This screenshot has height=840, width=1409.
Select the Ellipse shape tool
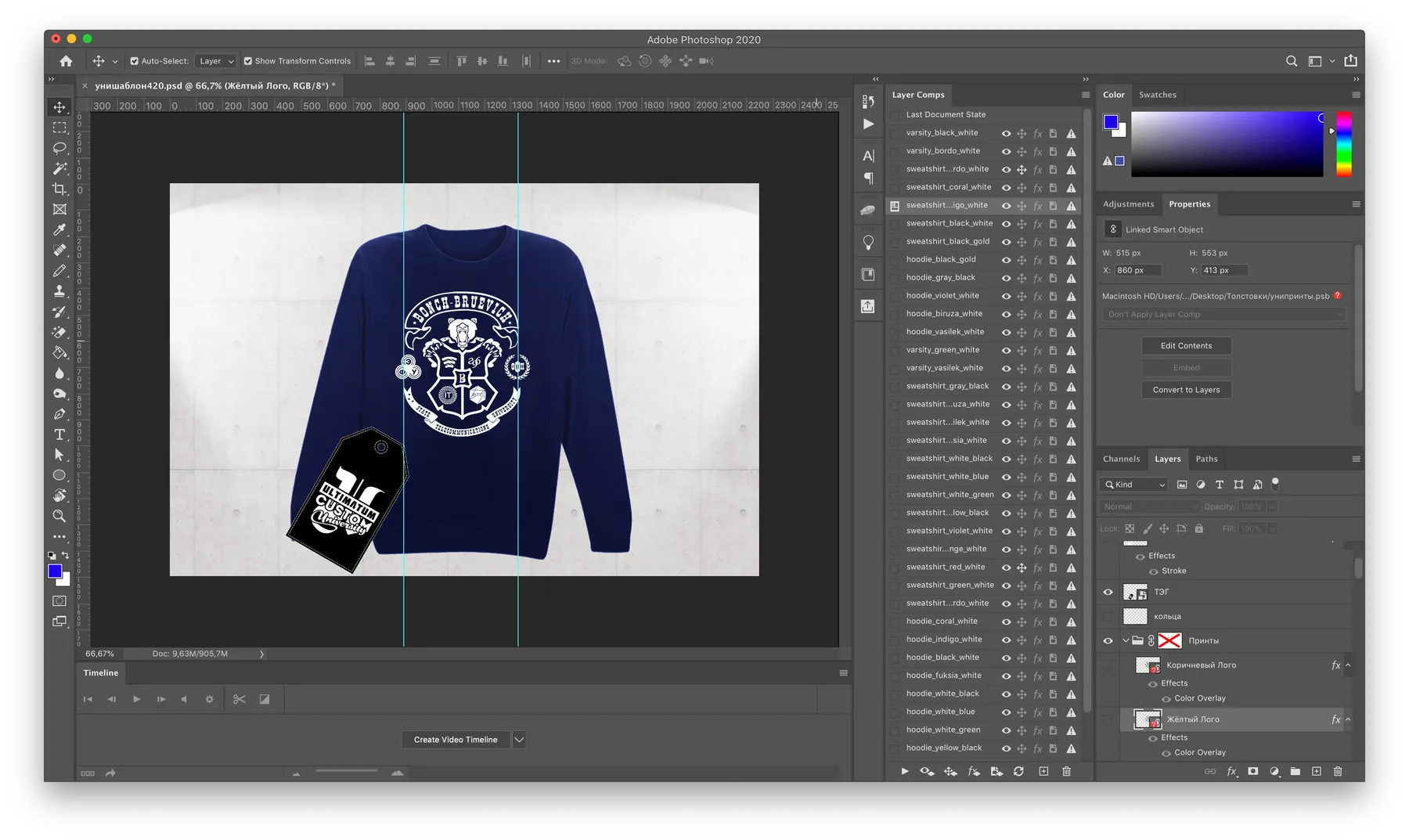pos(59,475)
